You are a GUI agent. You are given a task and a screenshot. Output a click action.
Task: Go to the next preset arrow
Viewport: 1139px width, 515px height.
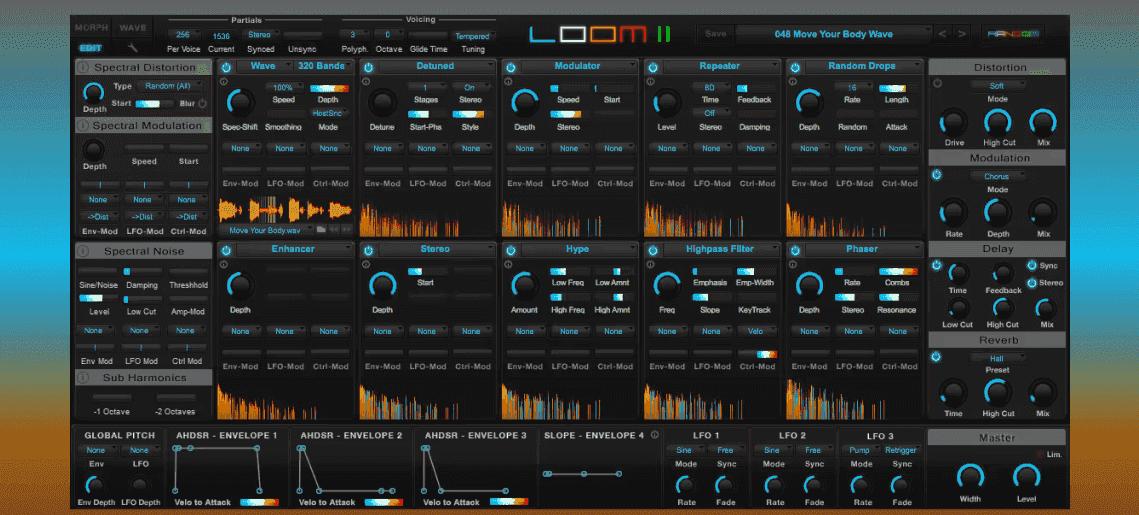point(962,34)
